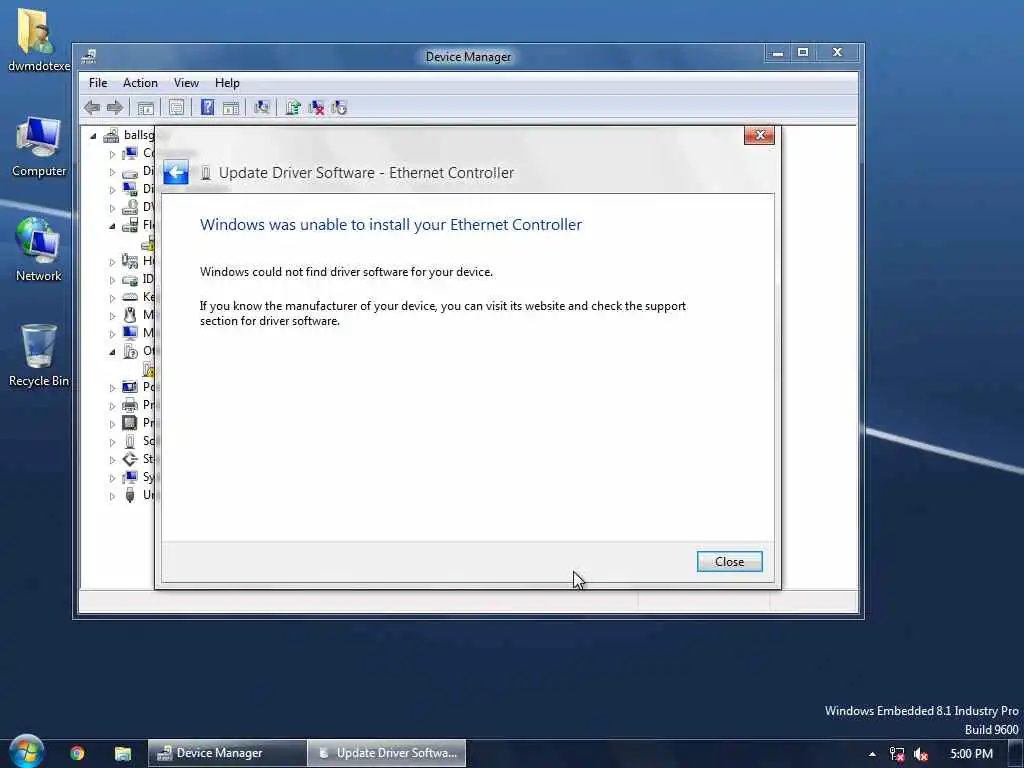Screen dimensions: 1024x768
Task: Select the Network desktop icon
Action: (39, 249)
